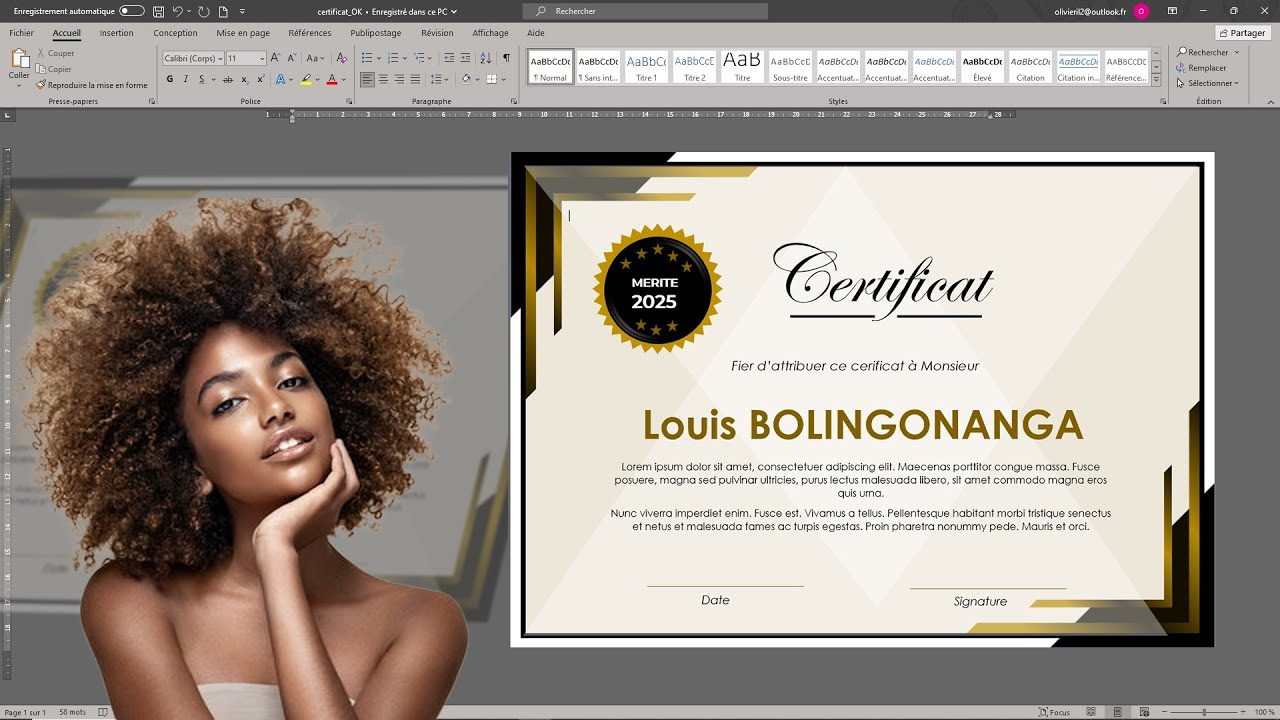Image resolution: width=1280 pixels, height=720 pixels.
Task: Open the Sélectionner dropdown
Action: [1208, 83]
